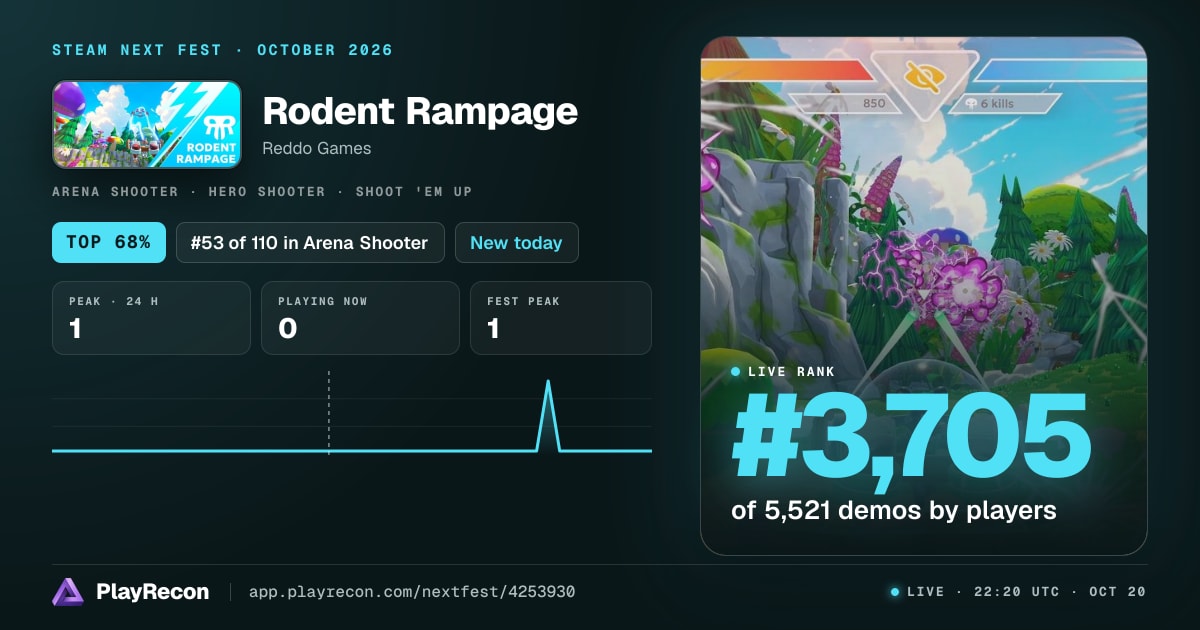The width and height of the screenshot is (1200, 630).
Task: Open the app.playrecon.com/nextfest/4253930 link
Action: (412, 592)
